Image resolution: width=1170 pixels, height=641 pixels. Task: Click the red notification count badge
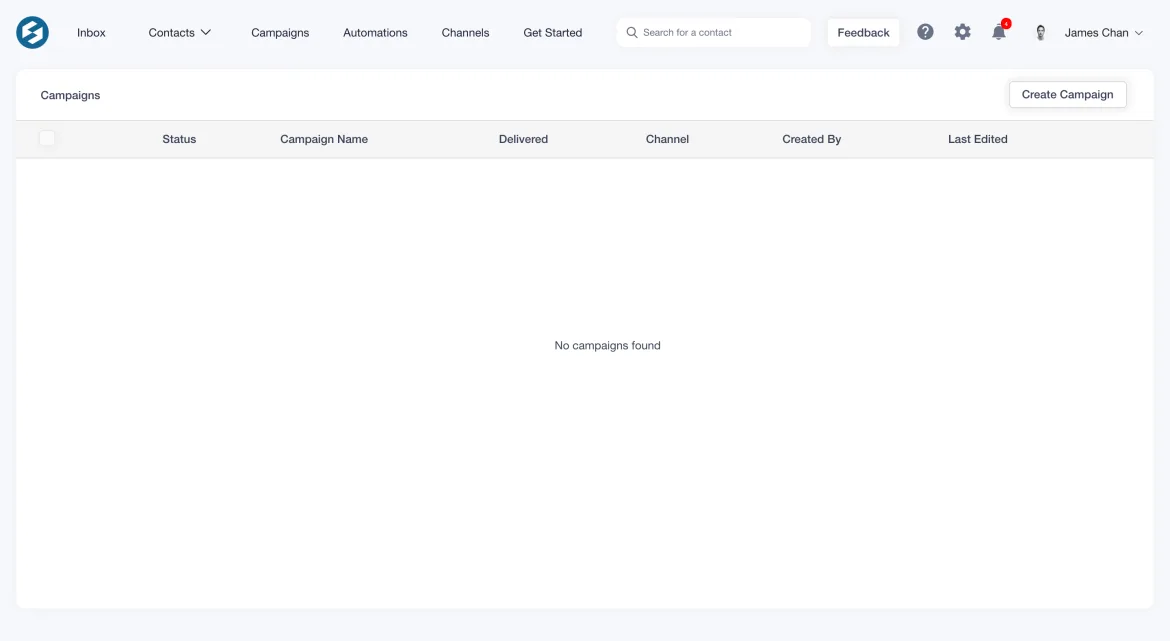click(1006, 22)
